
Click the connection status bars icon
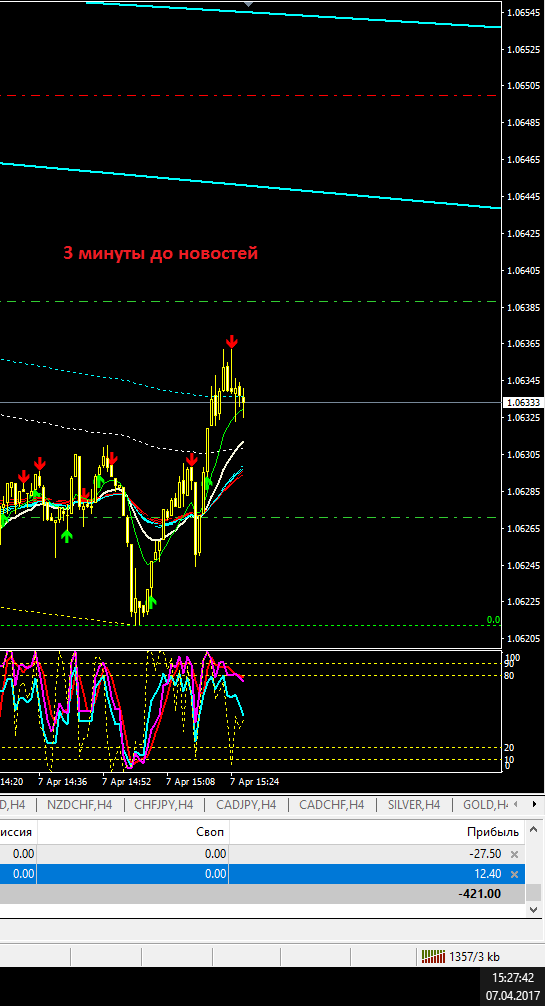pos(433,957)
